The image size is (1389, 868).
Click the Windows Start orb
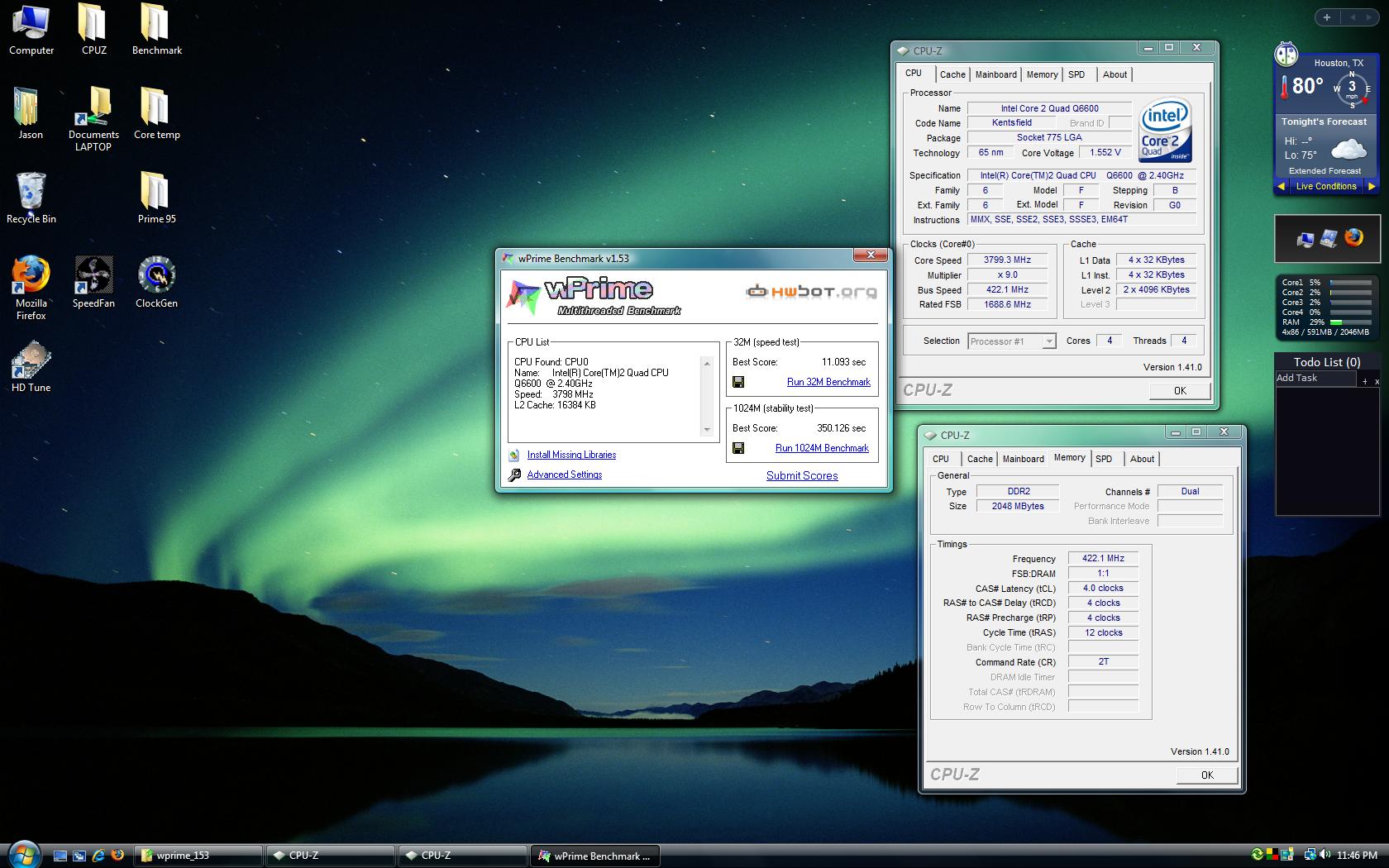[x=23, y=855]
